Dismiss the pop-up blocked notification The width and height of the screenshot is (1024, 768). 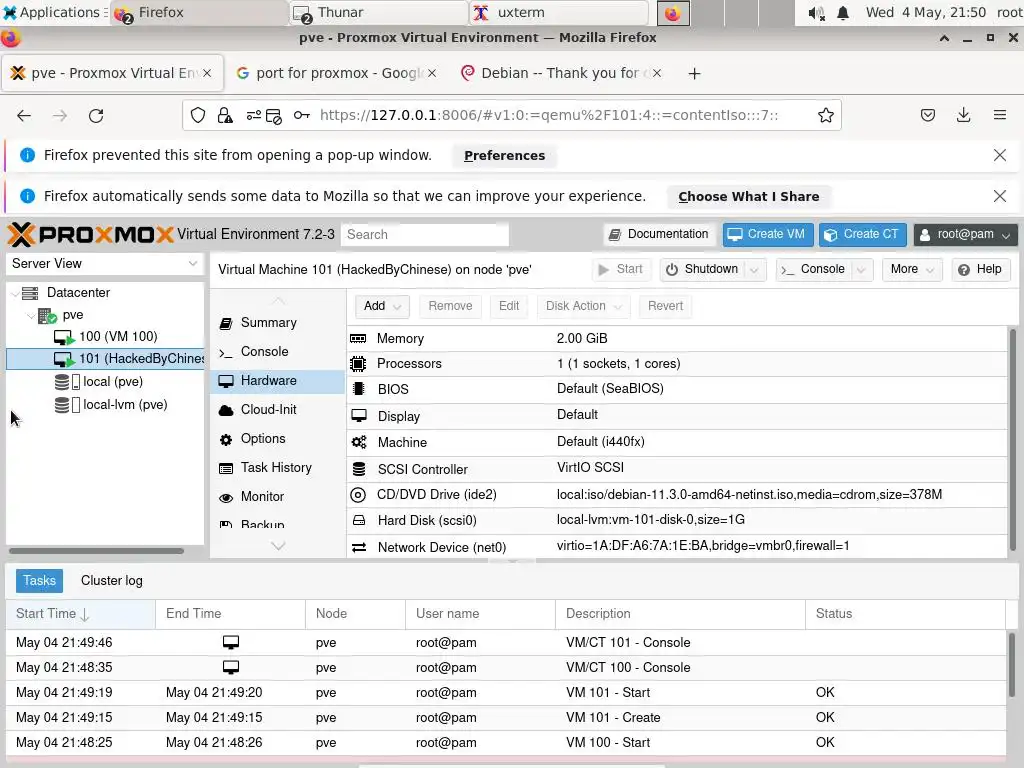[x=999, y=155]
